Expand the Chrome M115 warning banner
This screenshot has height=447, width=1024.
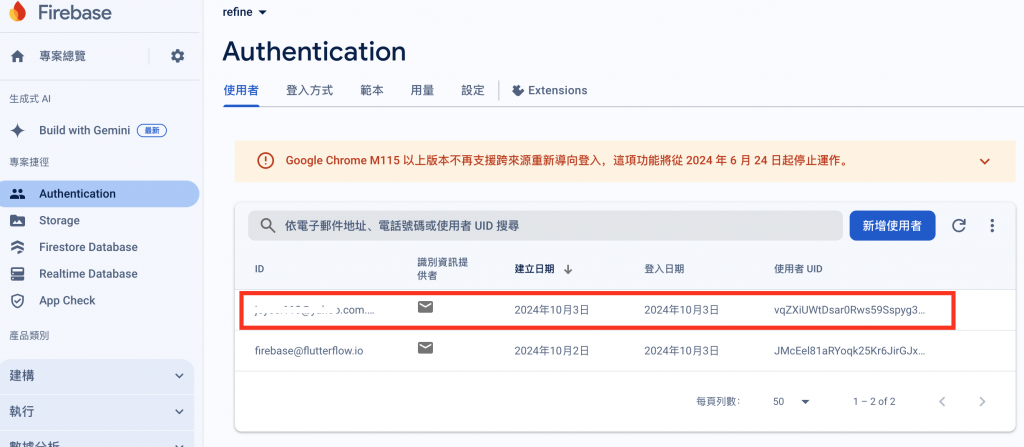985,161
